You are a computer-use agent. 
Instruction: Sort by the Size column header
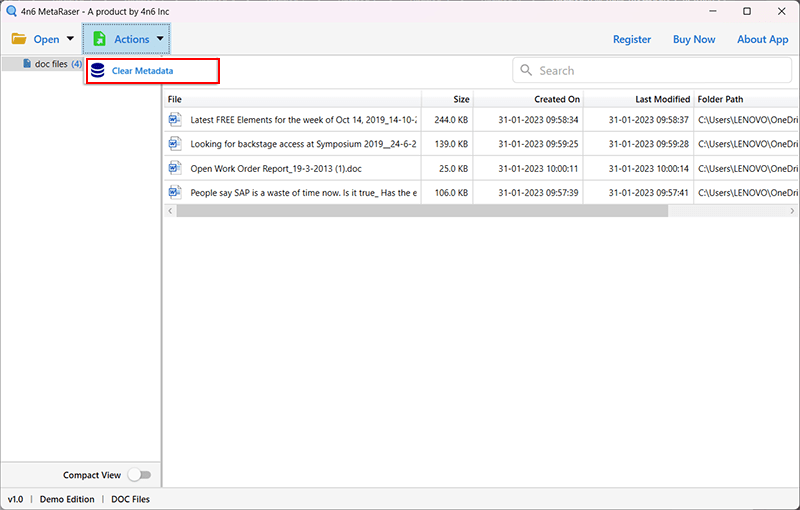pos(447,99)
